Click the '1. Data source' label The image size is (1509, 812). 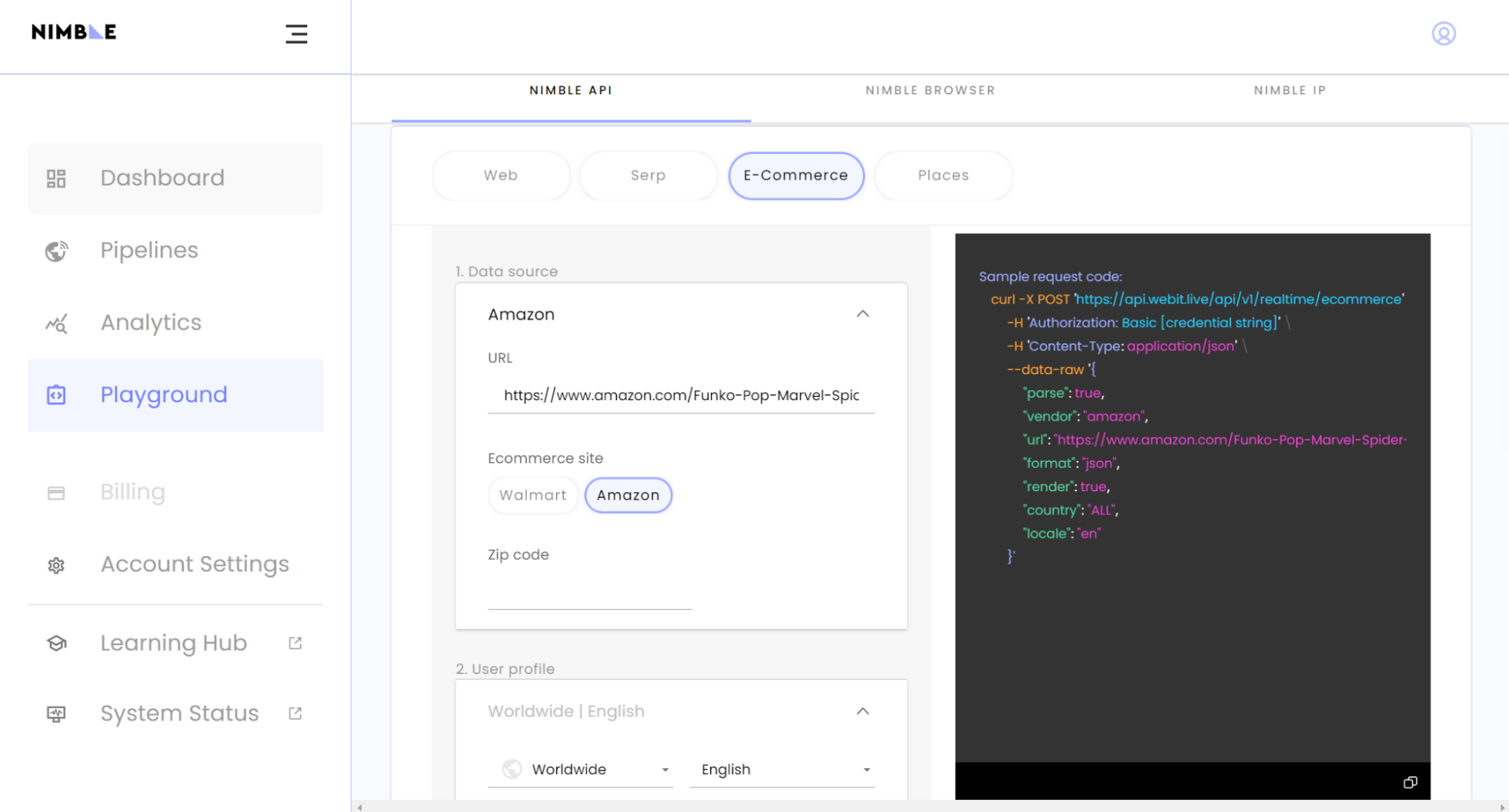tap(507, 272)
